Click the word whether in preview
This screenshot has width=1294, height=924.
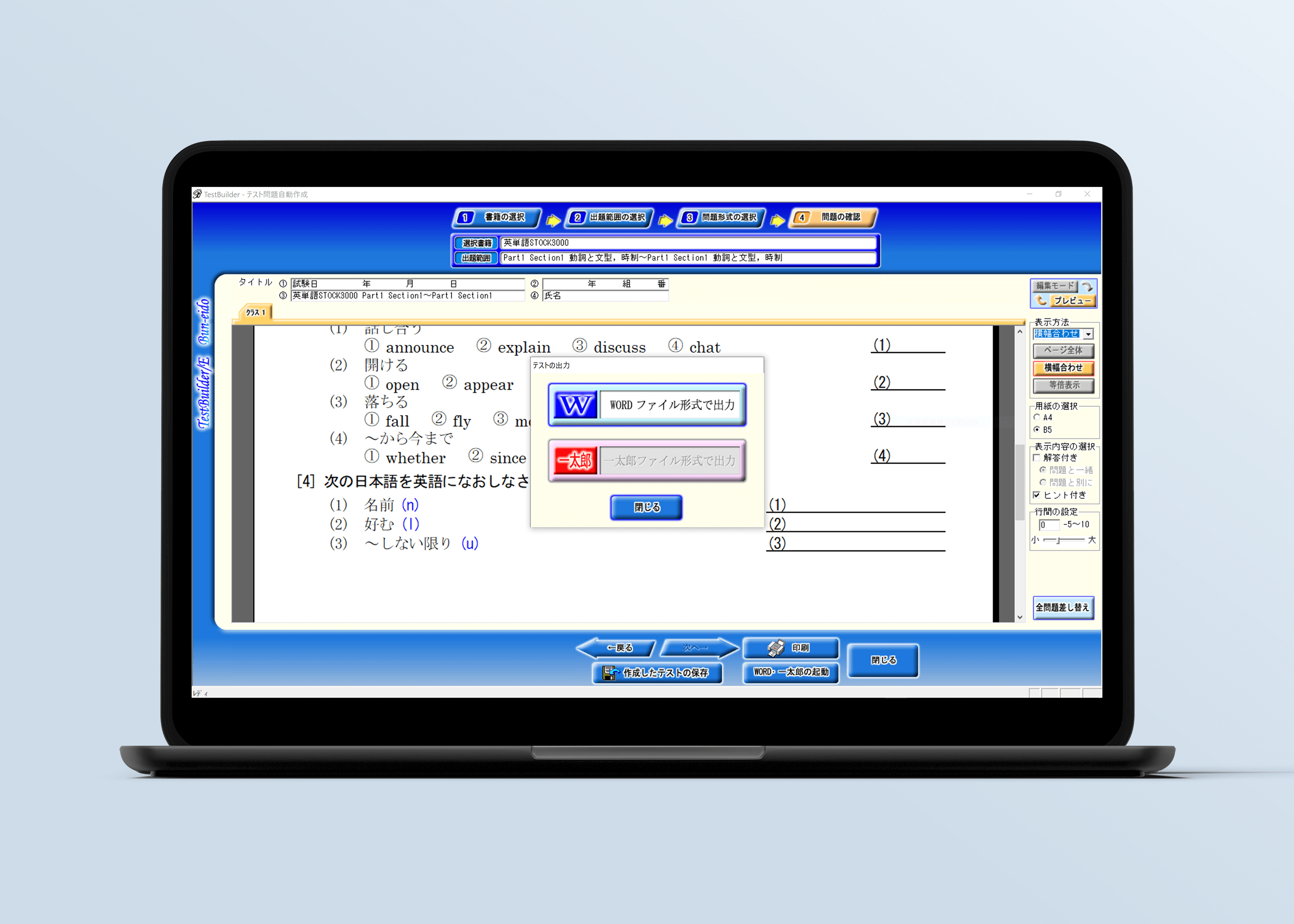tap(416, 458)
